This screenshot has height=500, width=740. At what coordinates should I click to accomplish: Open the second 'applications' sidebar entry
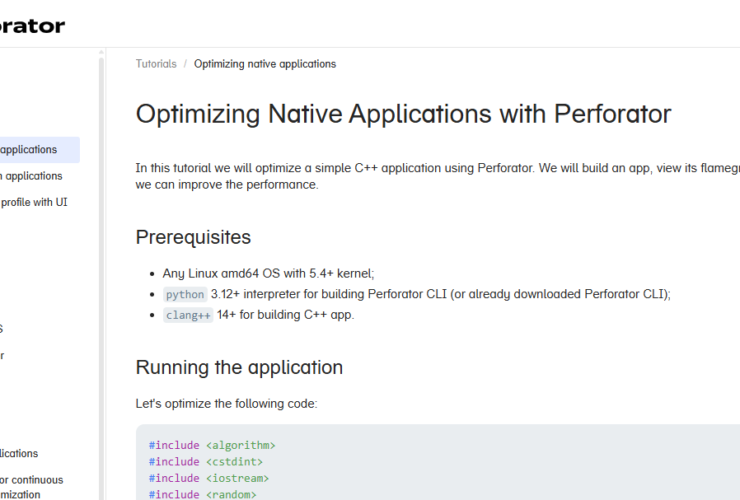click(x=32, y=176)
